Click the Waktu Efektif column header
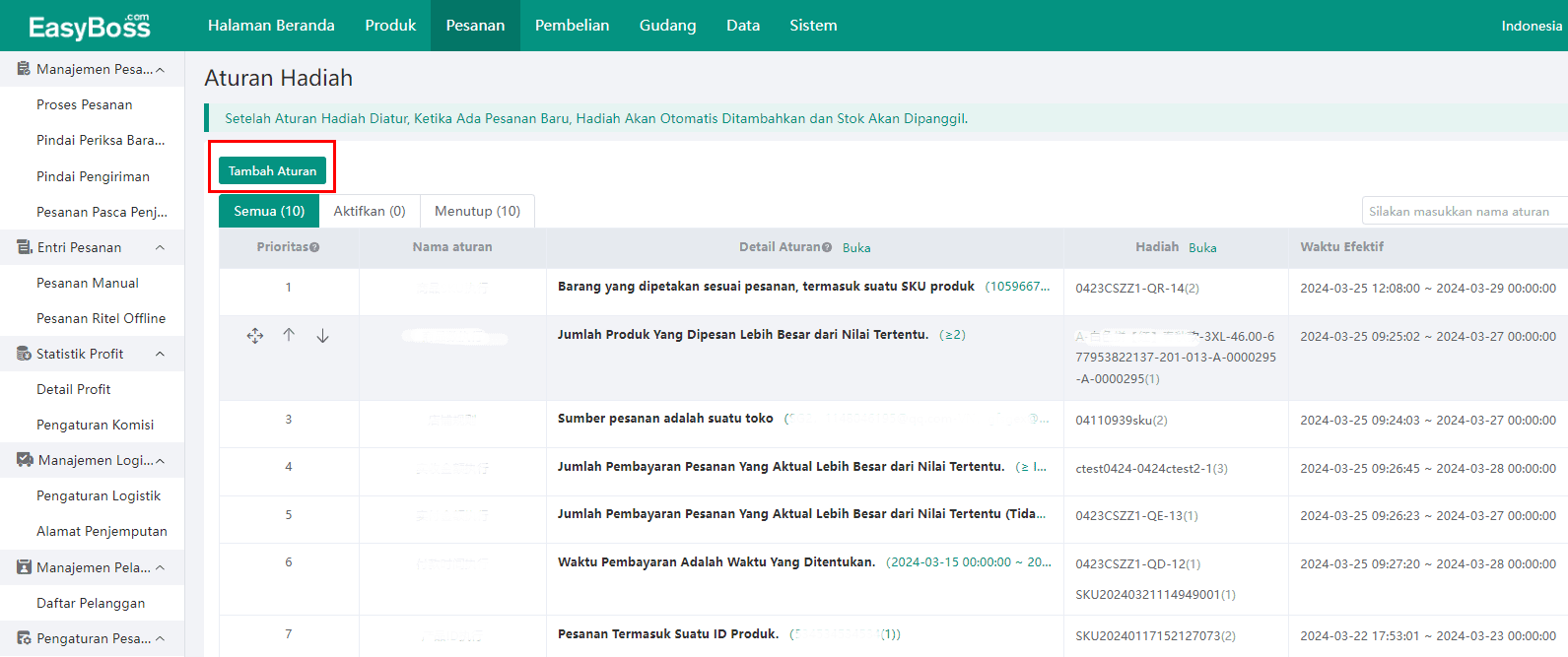Viewport: 1568px width, 657px height. (1341, 247)
